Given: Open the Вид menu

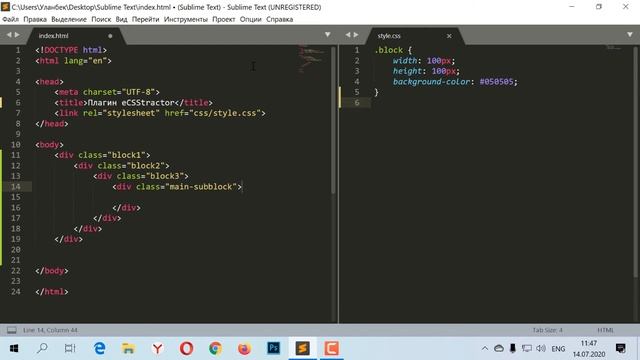Looking at the screenshot, I should 121,19.
